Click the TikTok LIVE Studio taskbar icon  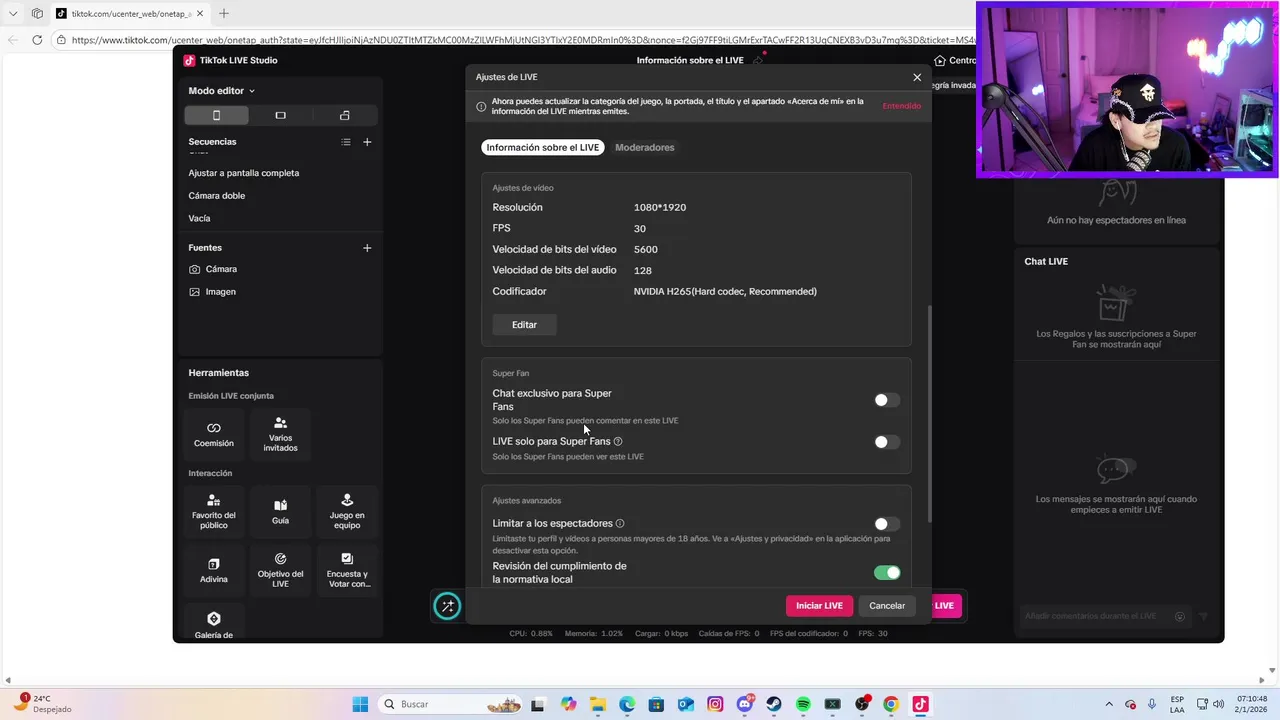coord(920,704)
